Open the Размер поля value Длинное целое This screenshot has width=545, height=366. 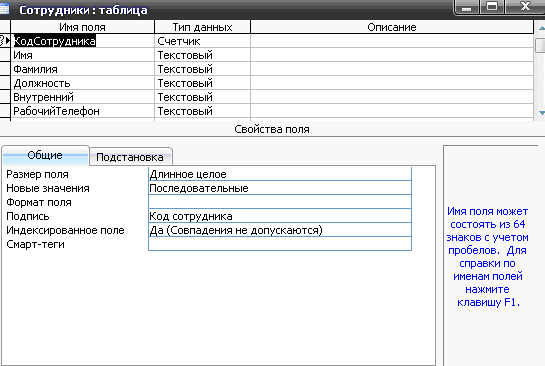point(280,174)
